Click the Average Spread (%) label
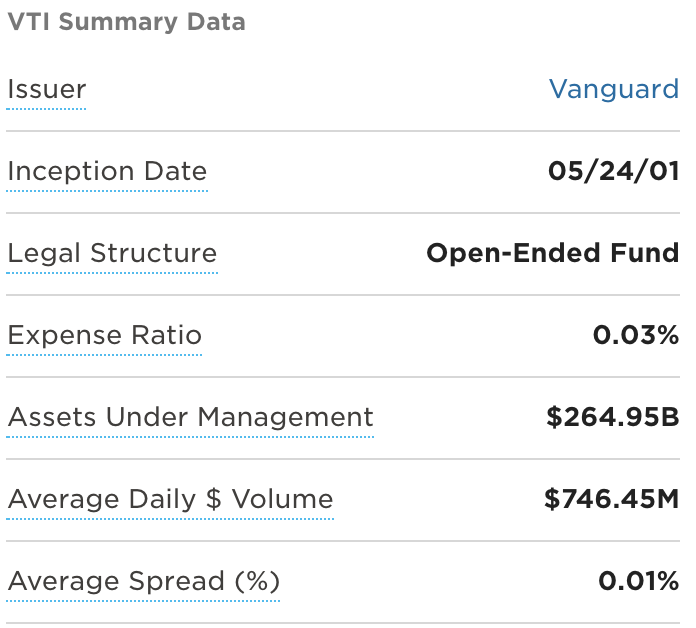The width and height of the screenshot is (696, 628). click(143, 582)
